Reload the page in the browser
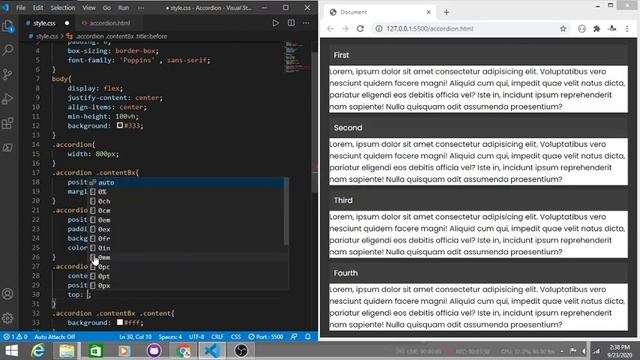Image resolution: width=640 pixels, height=360 pixels. pos(360,29)
